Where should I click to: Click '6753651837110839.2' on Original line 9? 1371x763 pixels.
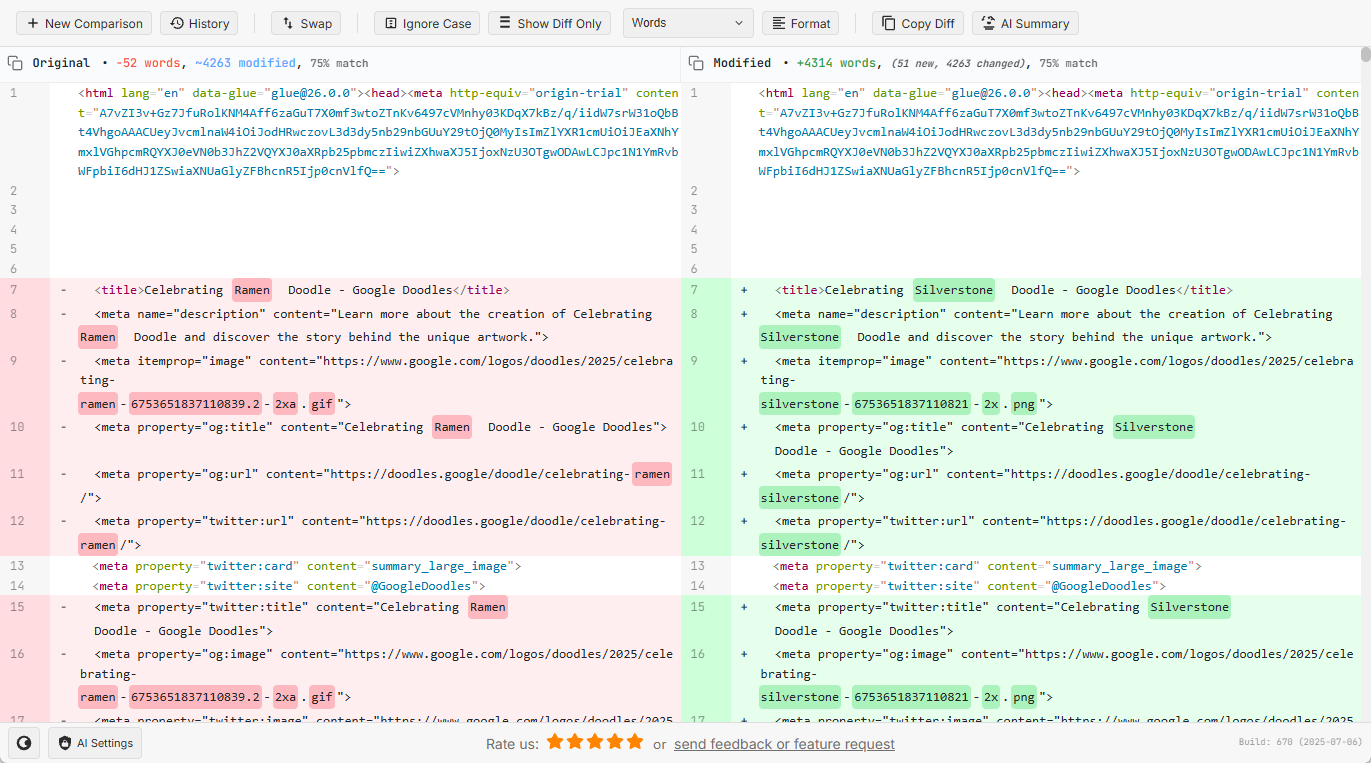click(x=195, y=404)
